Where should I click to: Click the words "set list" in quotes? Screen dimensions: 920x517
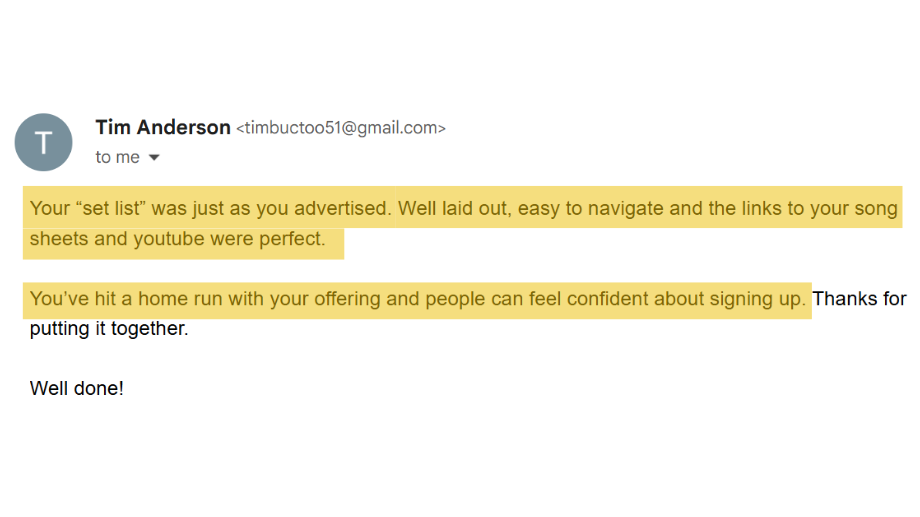(108, 209)
